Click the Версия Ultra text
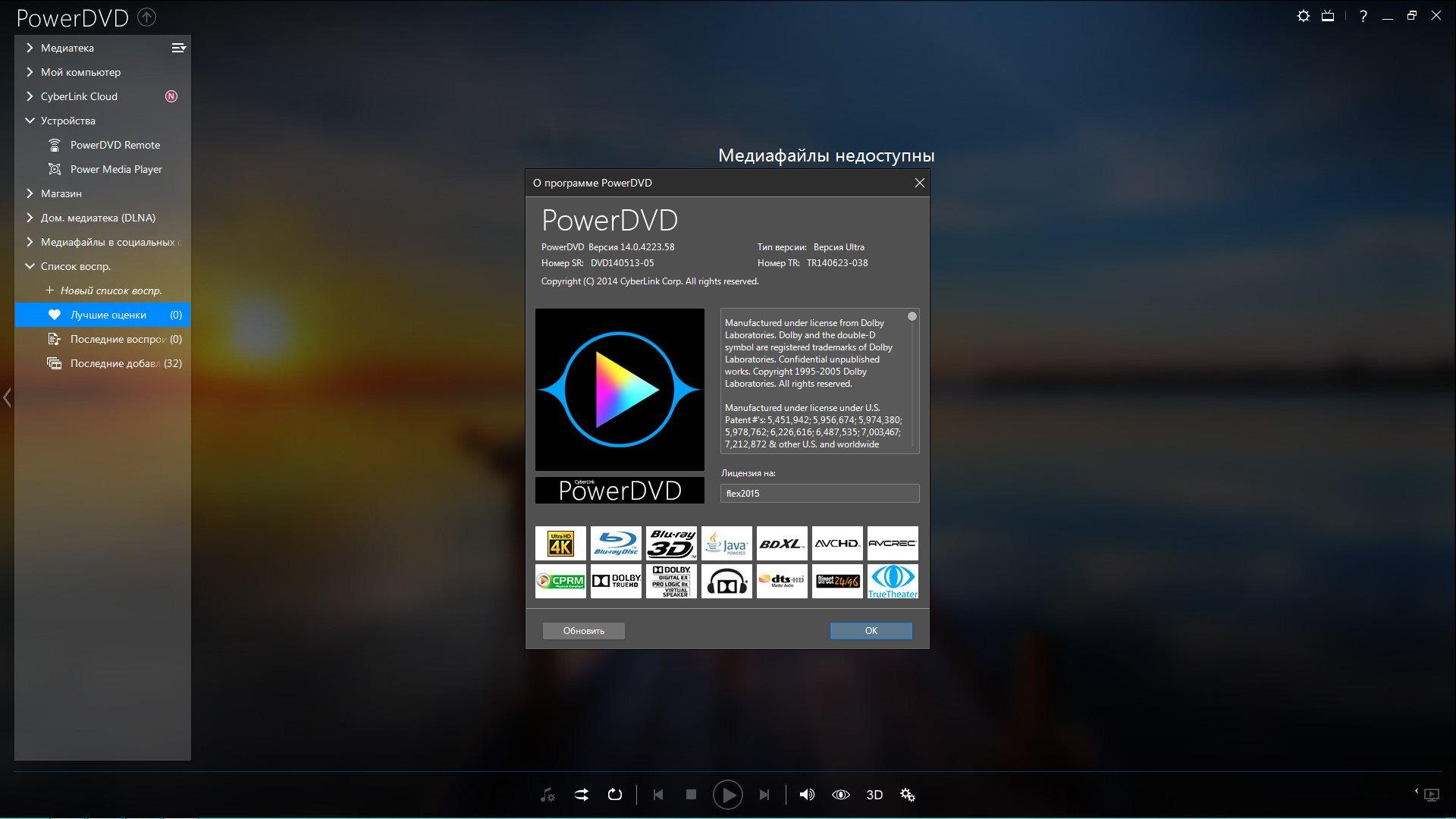The height and width of the screenshot is (819, 1456). (x=839, y=247)
